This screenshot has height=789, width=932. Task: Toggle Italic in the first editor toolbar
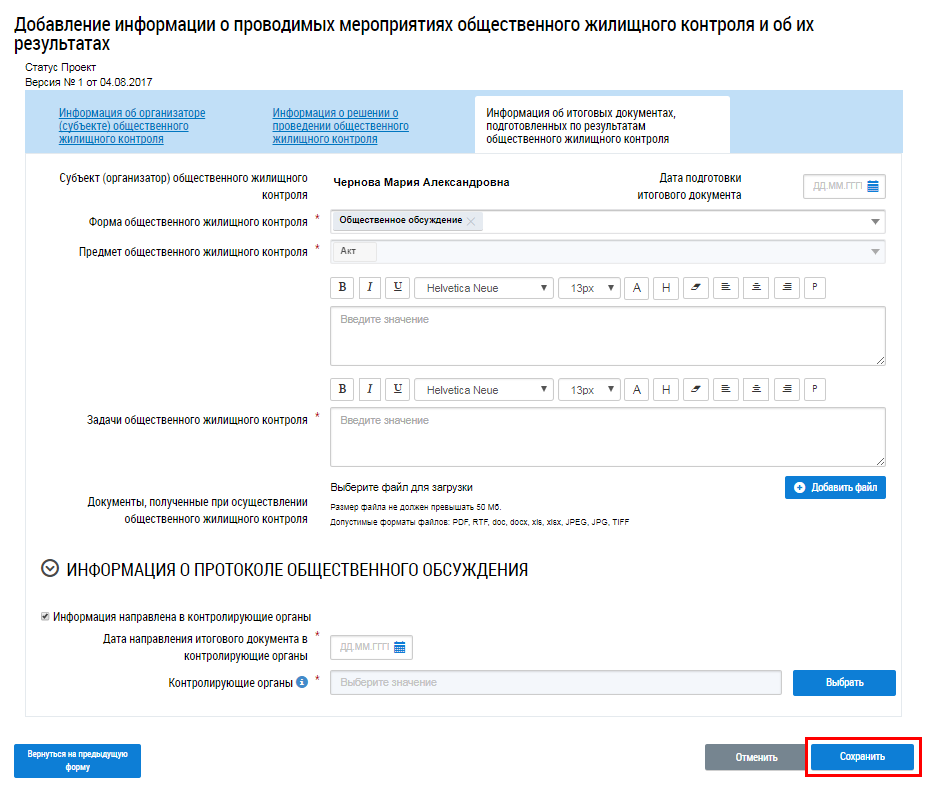(369, 288)
